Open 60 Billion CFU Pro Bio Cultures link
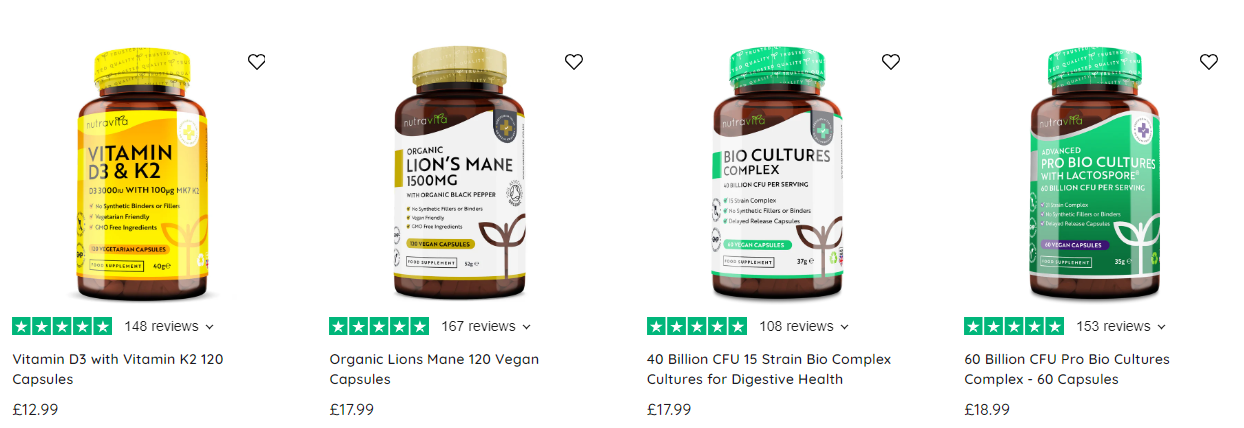This screenshot has width=1244, height=428. coord(1067,369)
